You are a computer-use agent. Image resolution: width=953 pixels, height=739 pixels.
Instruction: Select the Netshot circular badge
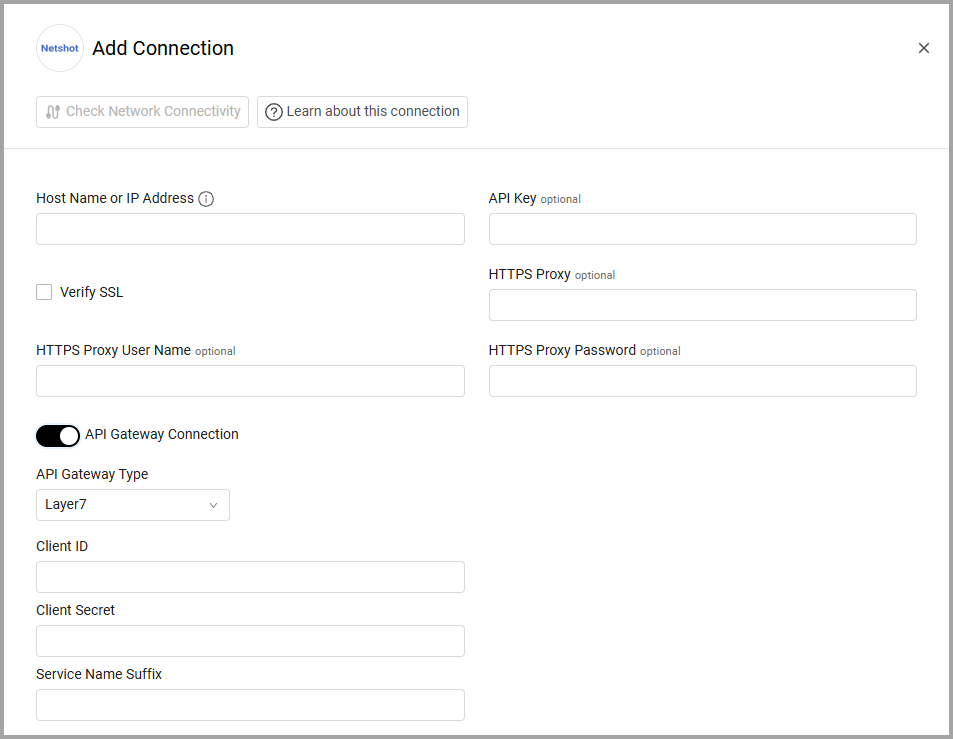(x=59, y=48)
